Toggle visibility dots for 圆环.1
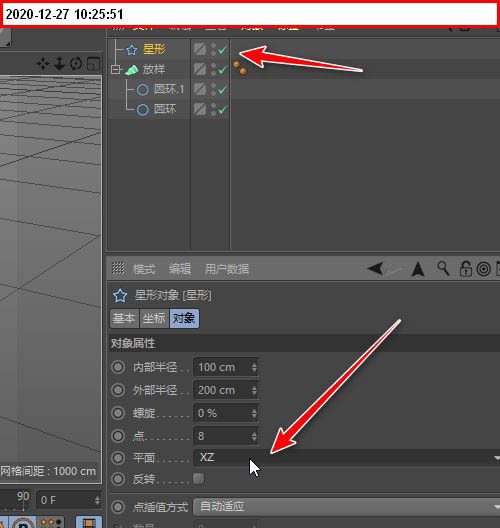This screenshot has width=500, height=528. [x=213, y=90]
